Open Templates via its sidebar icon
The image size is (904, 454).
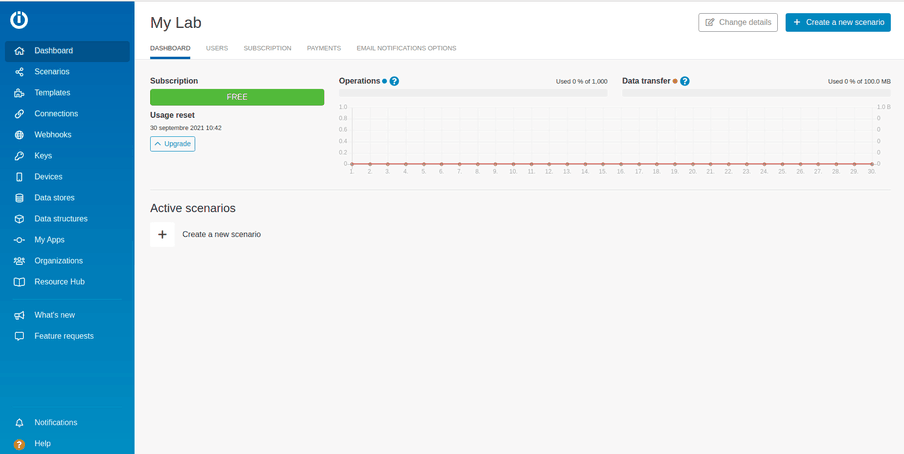[19, 93]
